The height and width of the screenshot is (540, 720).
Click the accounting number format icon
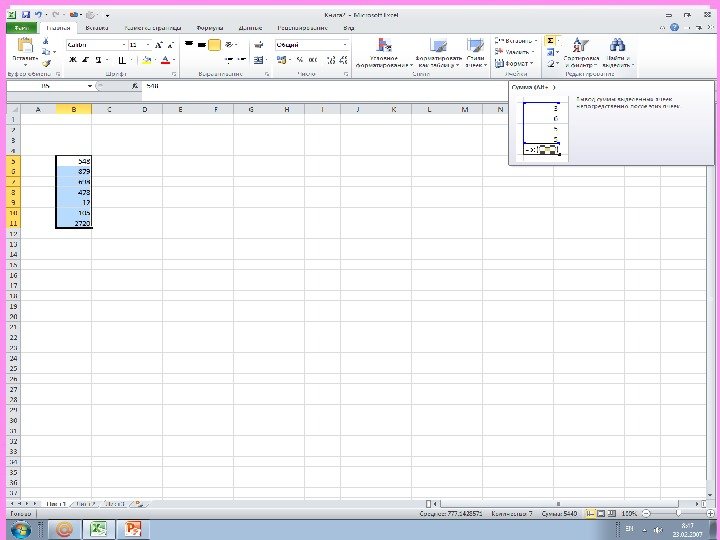(x=281, y=60)
